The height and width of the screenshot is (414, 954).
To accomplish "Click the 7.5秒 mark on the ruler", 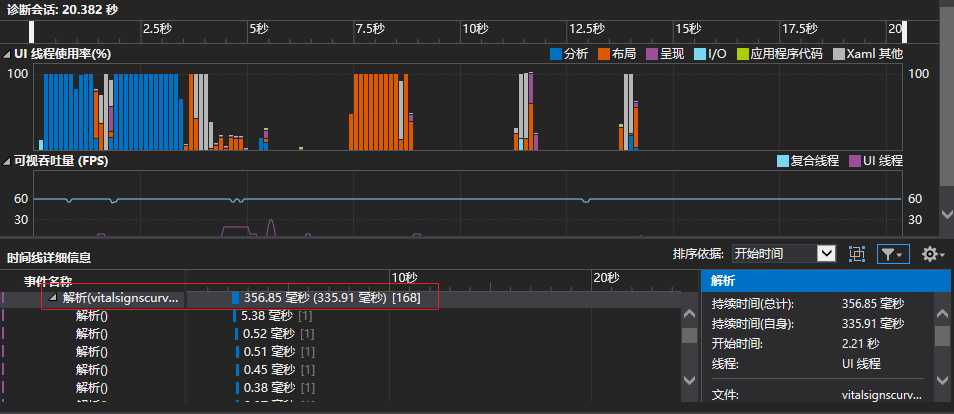I will point(371,29).
